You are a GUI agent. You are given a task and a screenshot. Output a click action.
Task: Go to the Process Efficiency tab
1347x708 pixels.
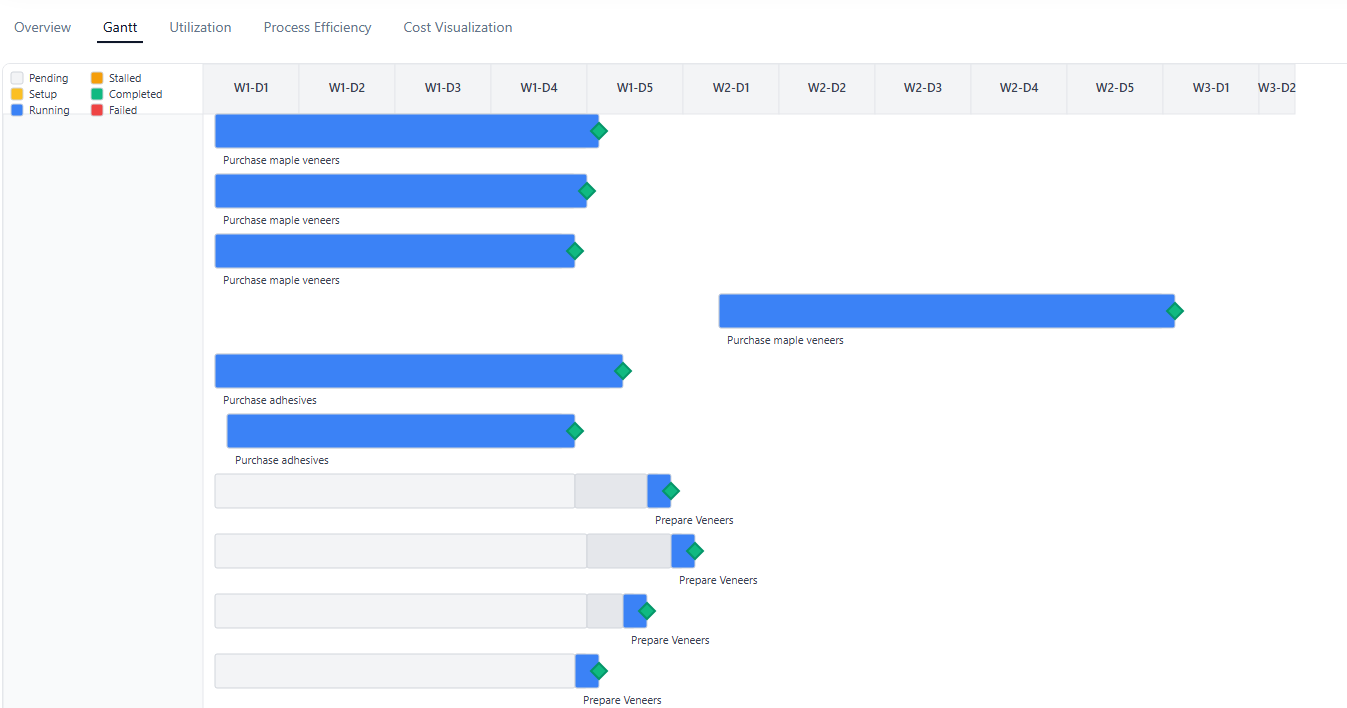pos(317,28)
